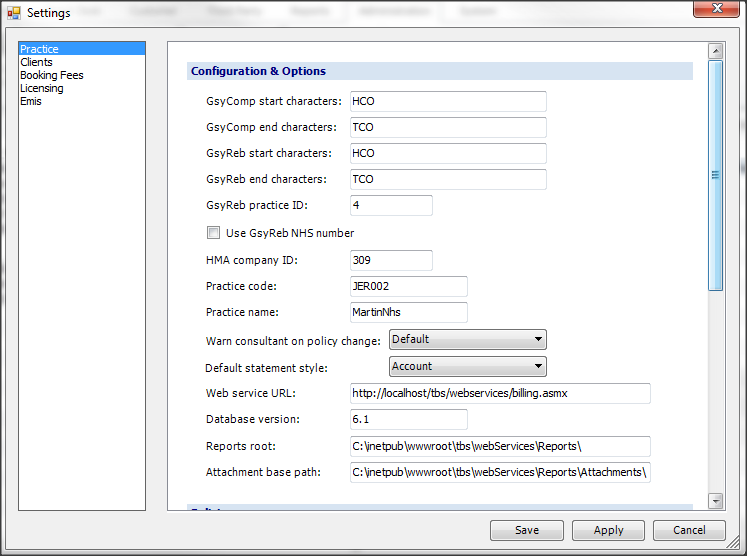Click the GsyComp start characters field
This screenshot has height=556, width=747.
448,101
